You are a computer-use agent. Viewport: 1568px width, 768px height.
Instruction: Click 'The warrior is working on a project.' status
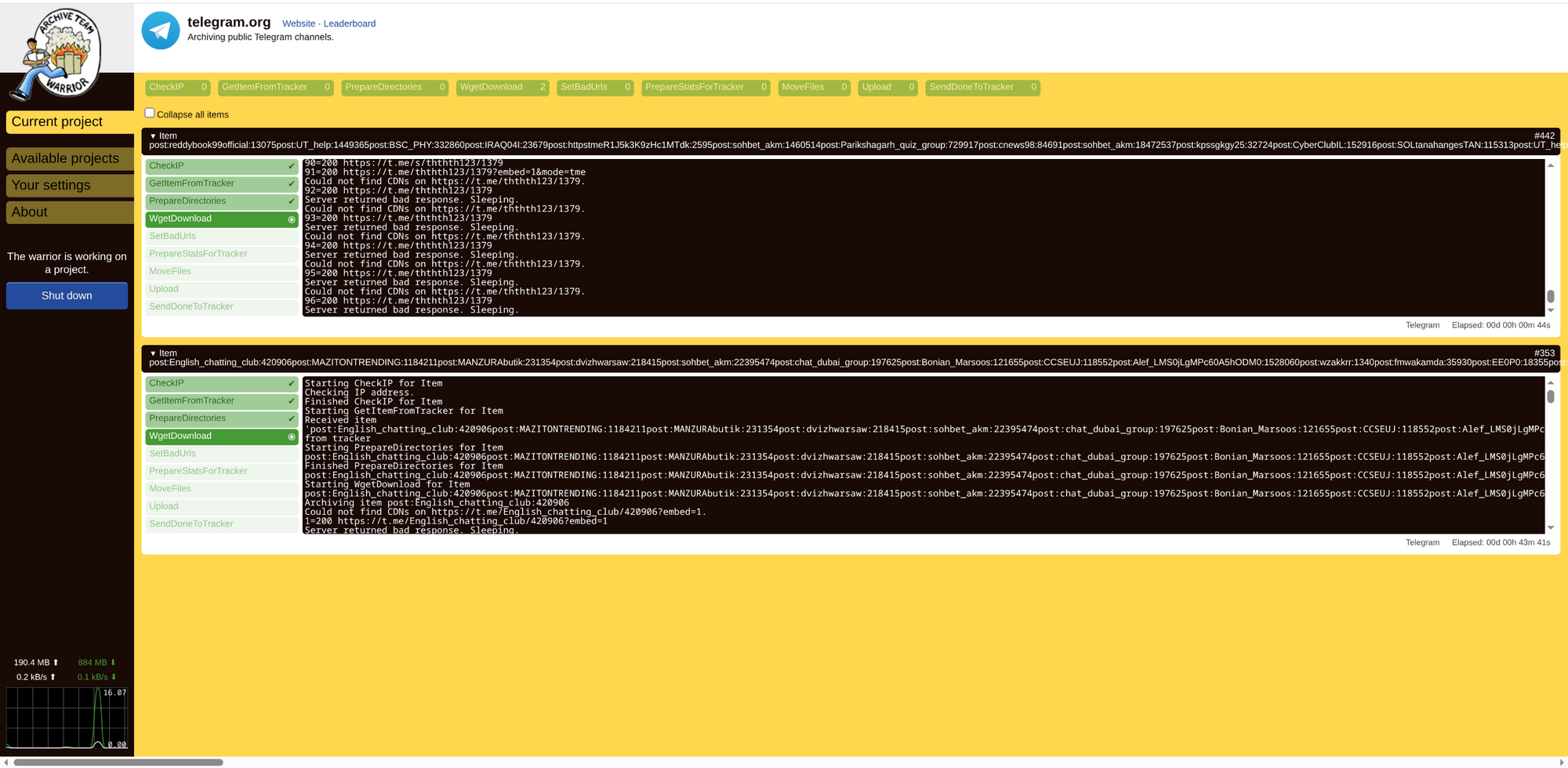(x=67, y=263)
